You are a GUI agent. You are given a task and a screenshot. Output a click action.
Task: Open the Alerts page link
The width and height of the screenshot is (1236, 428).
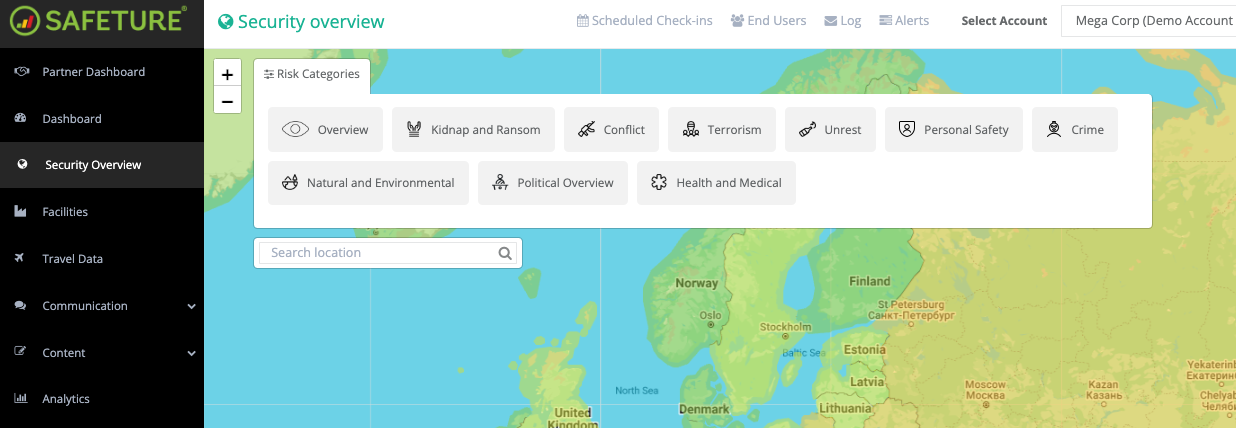click(x=904, y=21)
